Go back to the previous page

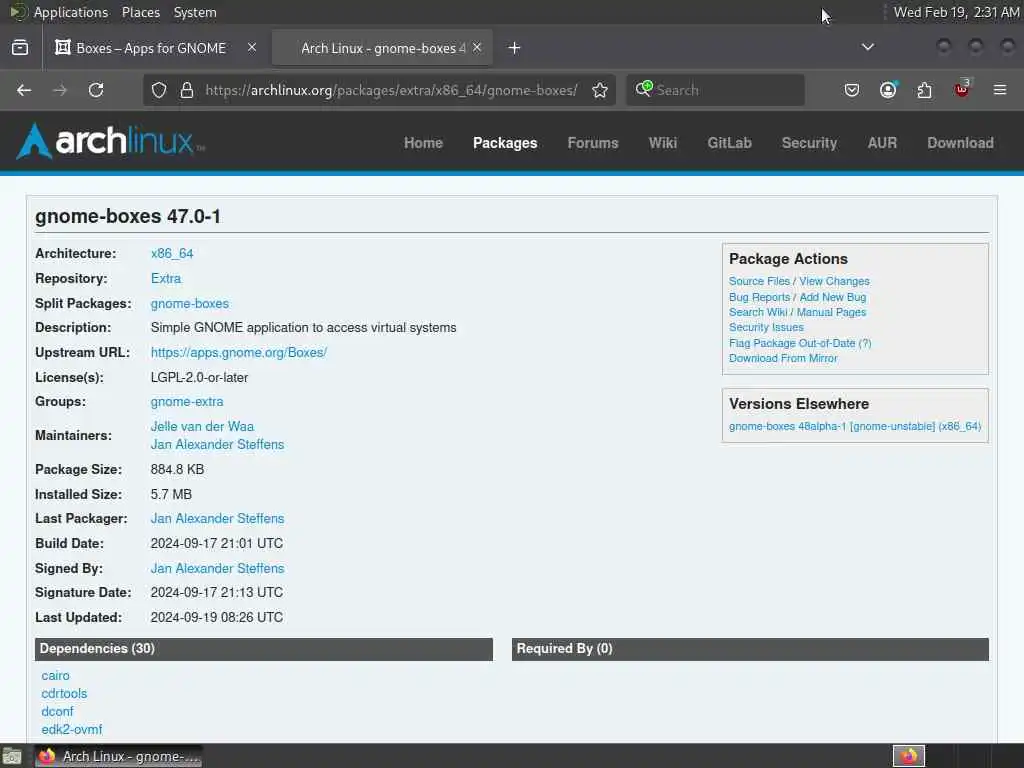point(24,90)
